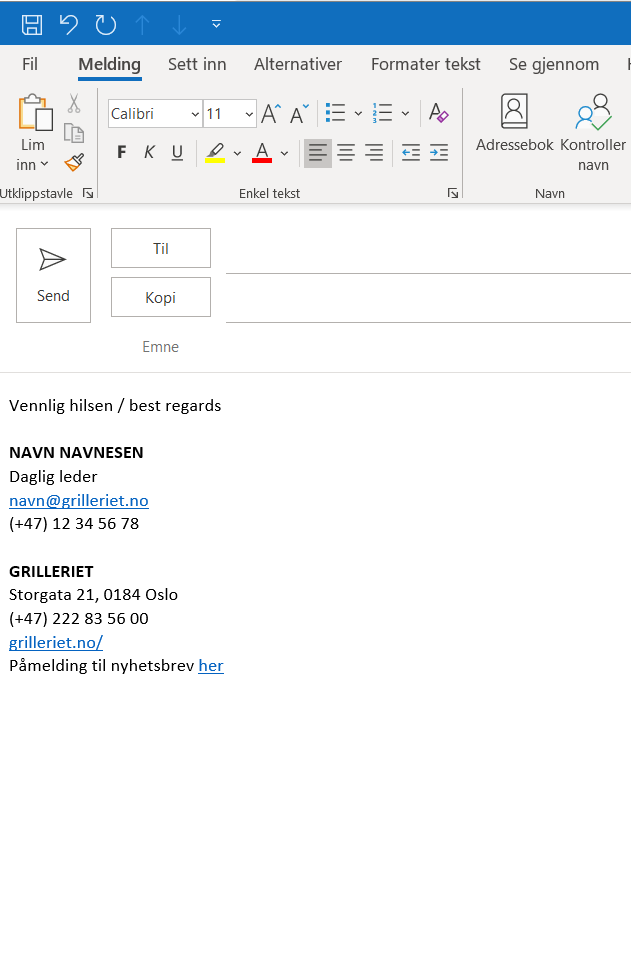Click the Kopi recipients button
The image size is (631, 962).
tap(161, 298)
